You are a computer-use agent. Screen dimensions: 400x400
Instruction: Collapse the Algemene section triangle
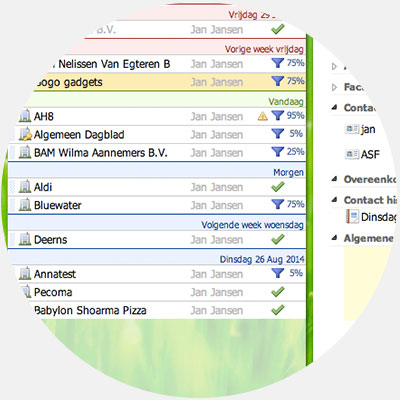point(335,238)
